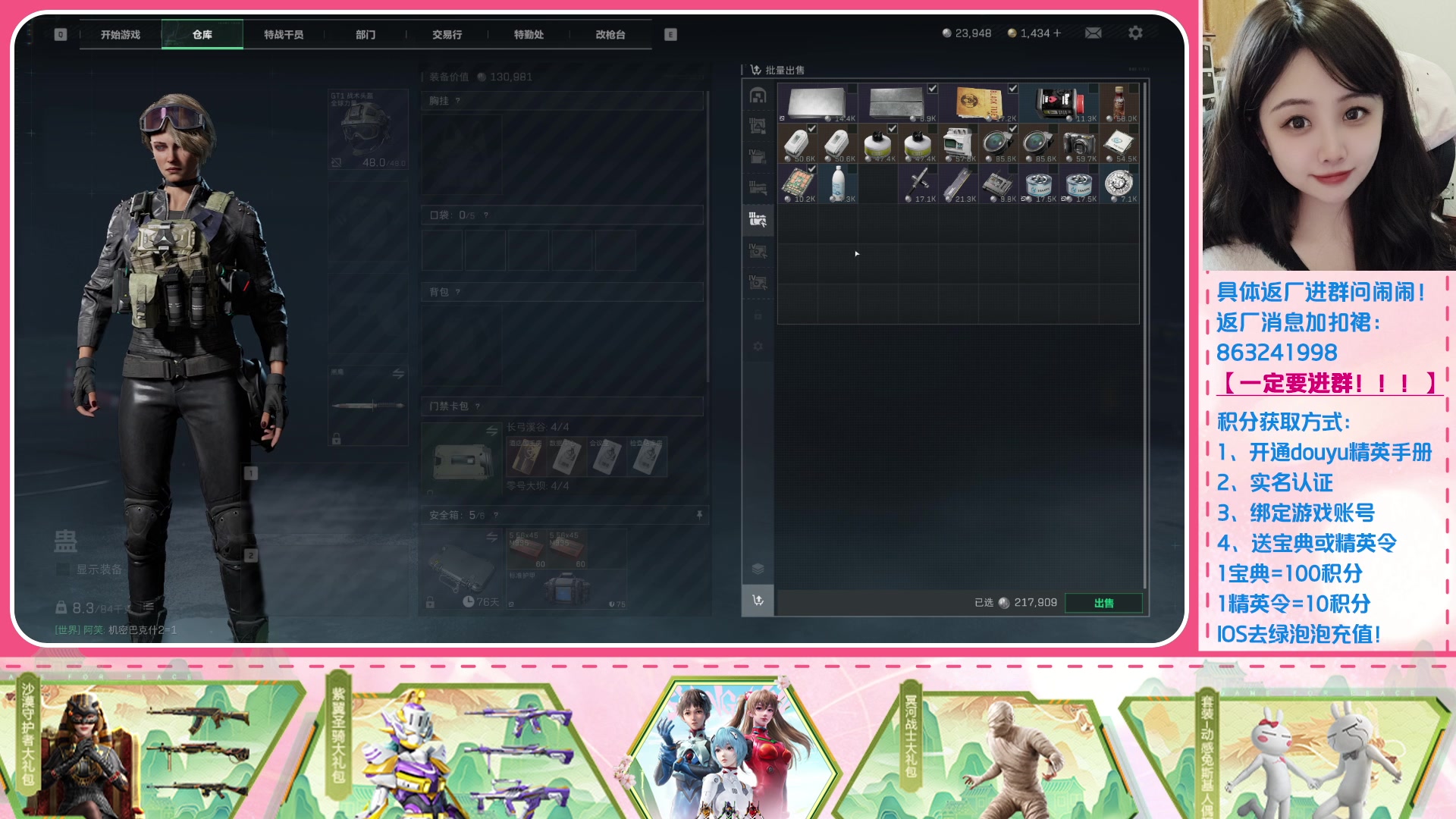Screen dimensions: 1456x819
Task: Click the E next-tab key icon
Action: coord(670,34)
